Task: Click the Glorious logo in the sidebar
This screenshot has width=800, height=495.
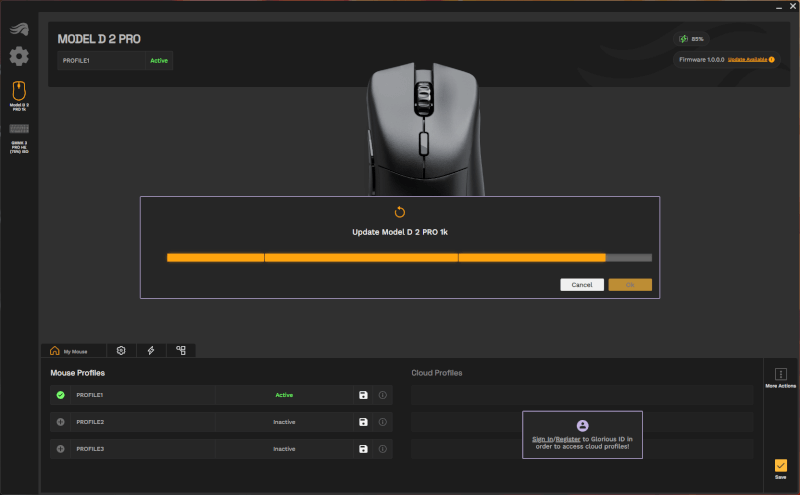Action: pos(19,28)
